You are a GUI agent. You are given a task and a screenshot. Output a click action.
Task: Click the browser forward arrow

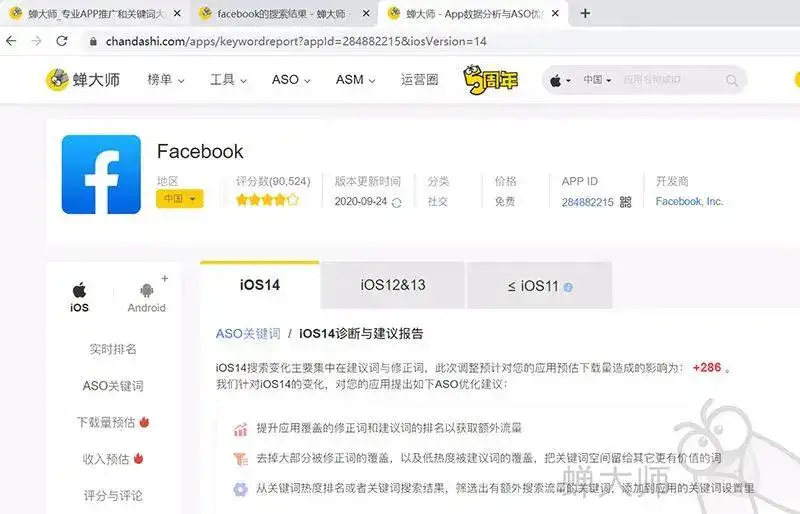coord(36,41)
